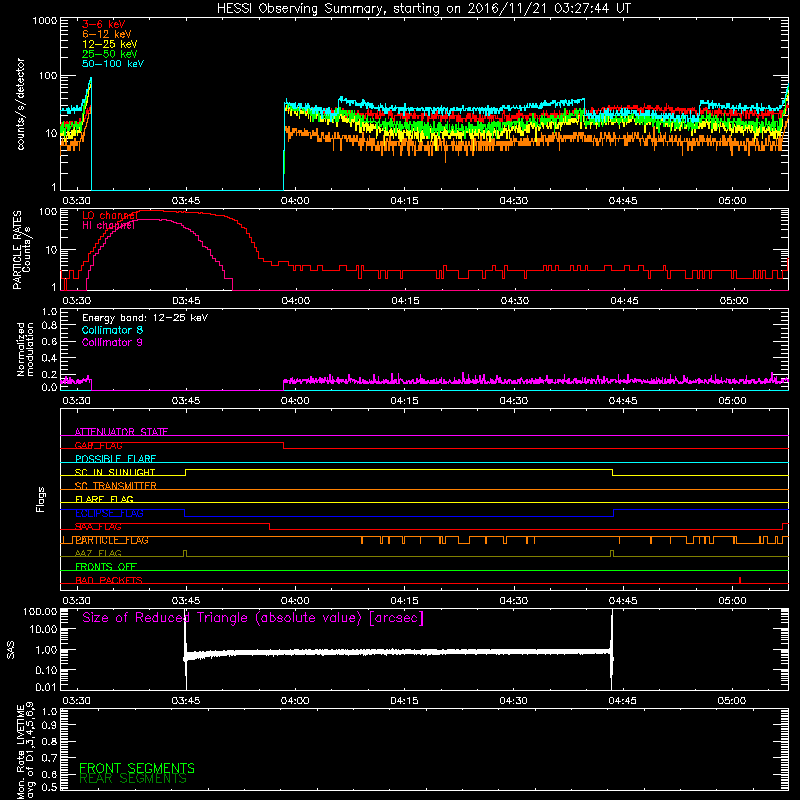Click the 04:15 tick label under top plot
The image size is (800, 800).
point(404,201)
